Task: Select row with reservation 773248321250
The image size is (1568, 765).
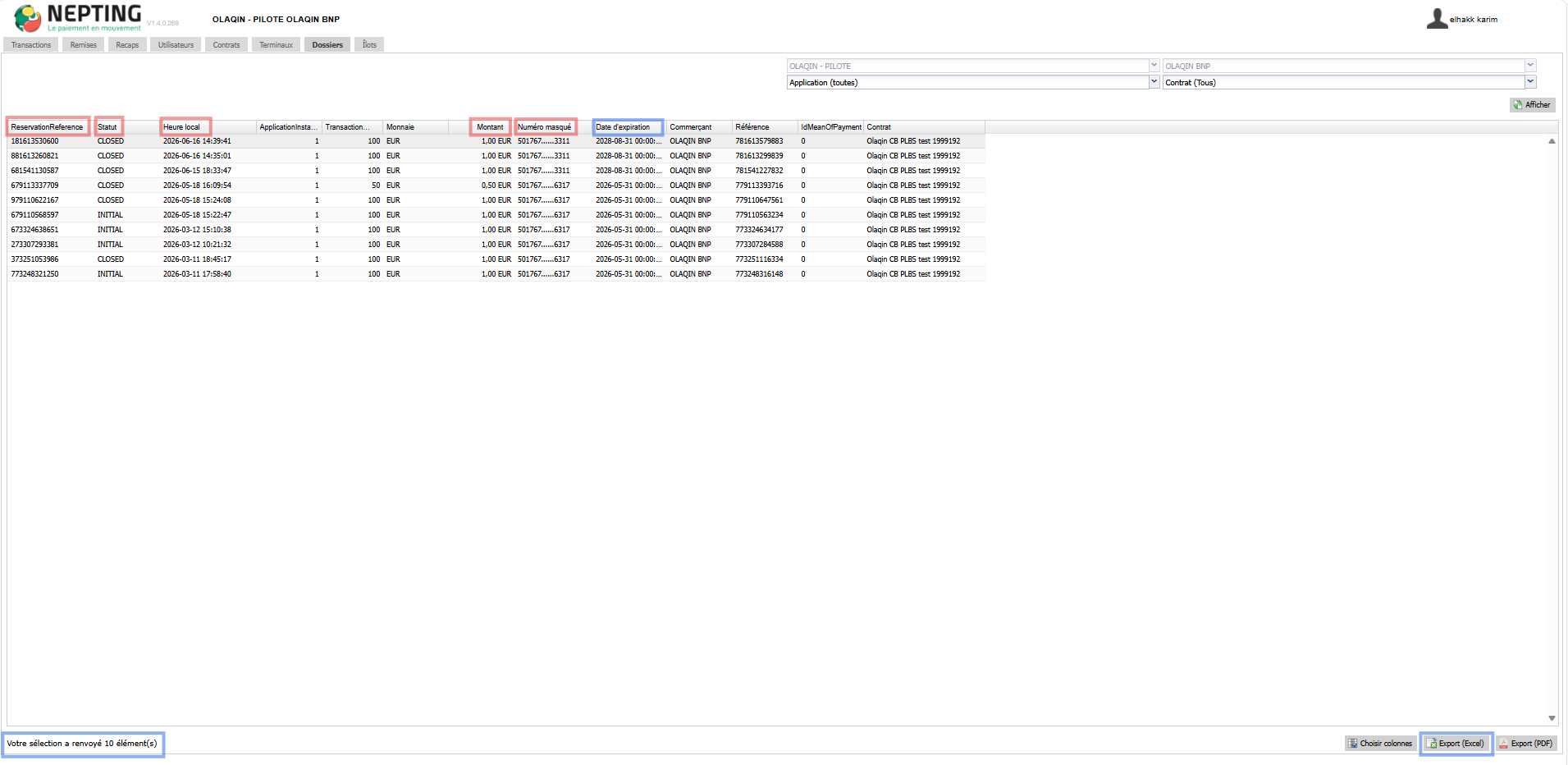Action: 496,274
